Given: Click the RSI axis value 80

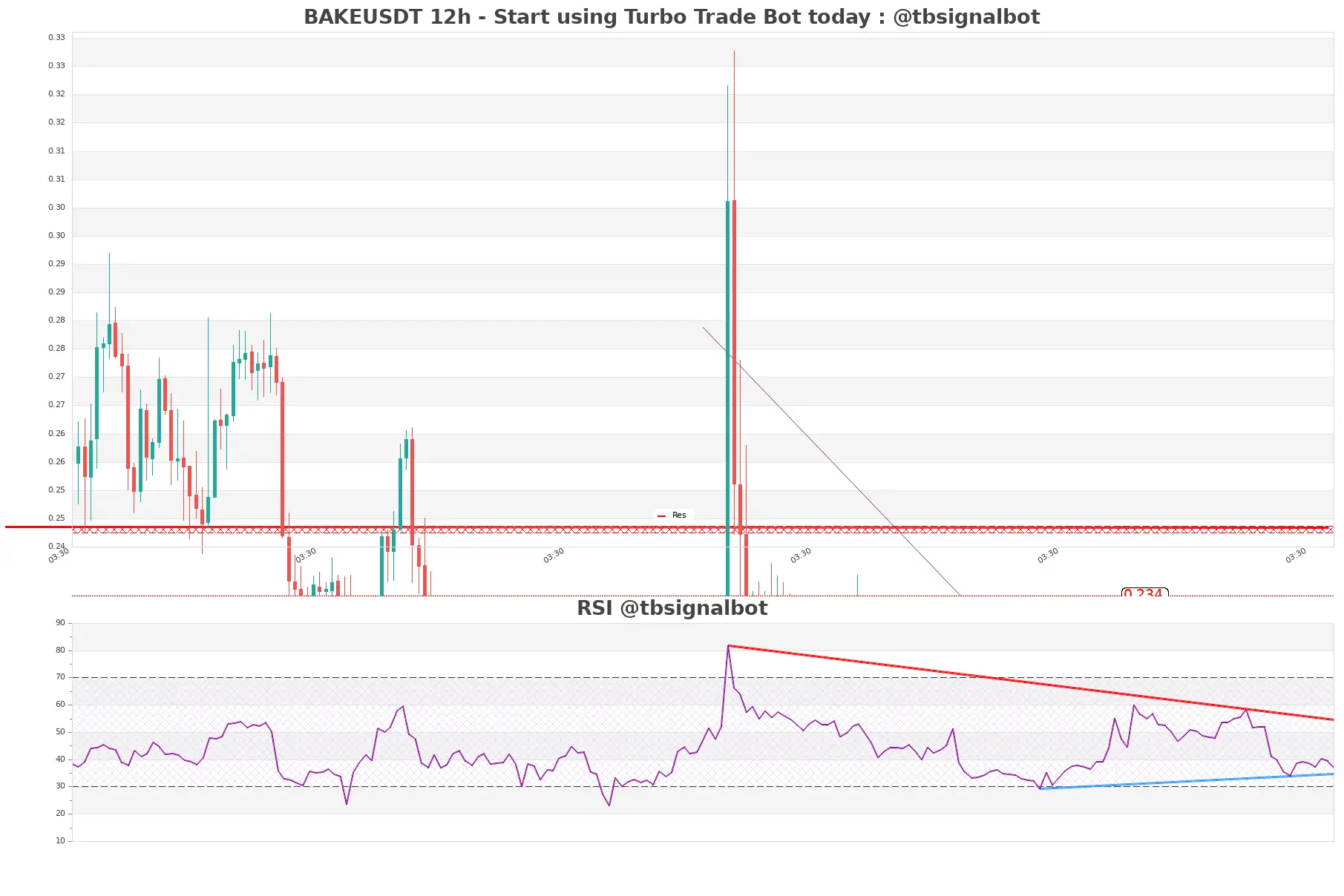Looking at the screenshot, I should point(60,650).
